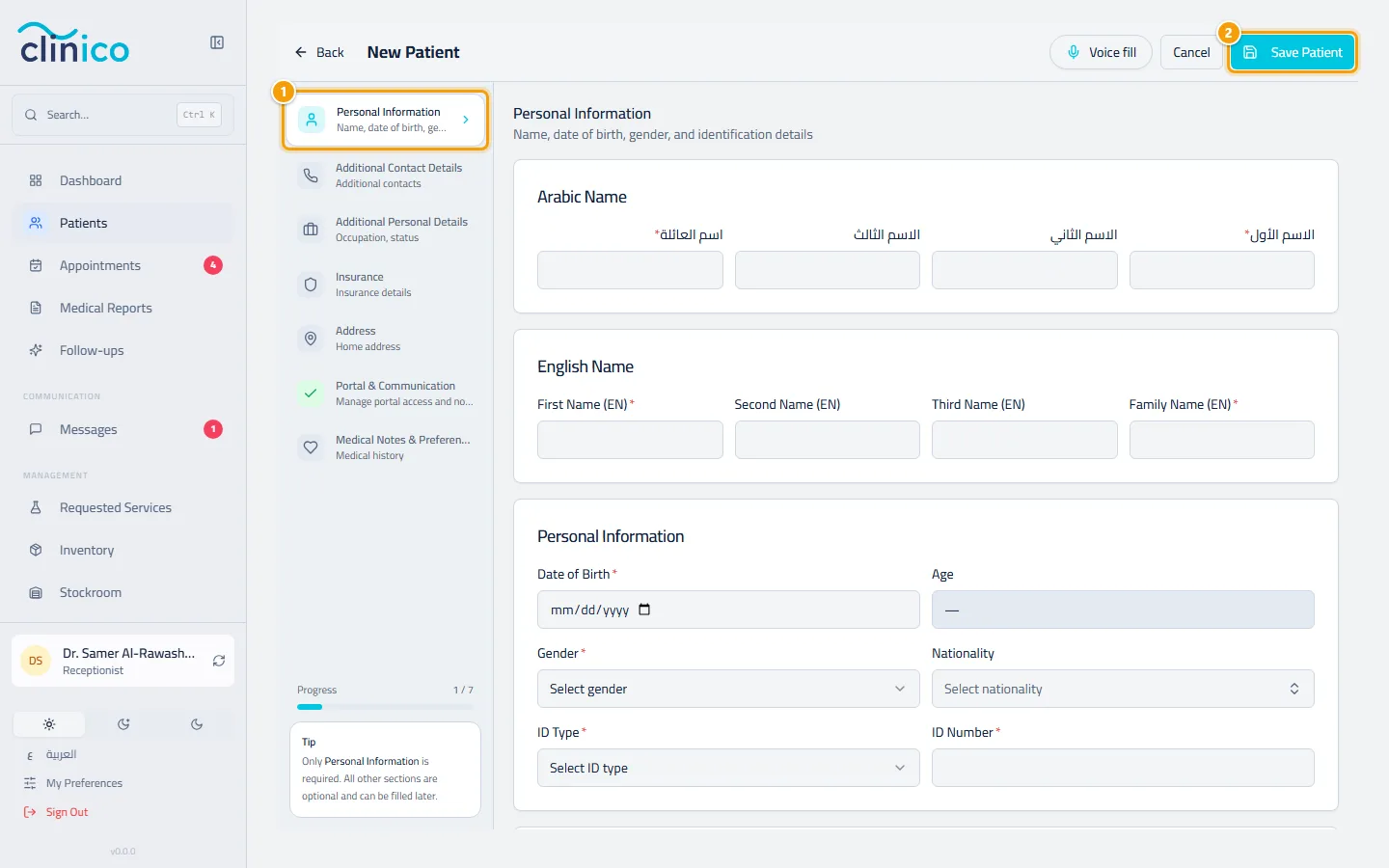
Task: Focus the ID Number field
Action: click(x=1123, y=768)
